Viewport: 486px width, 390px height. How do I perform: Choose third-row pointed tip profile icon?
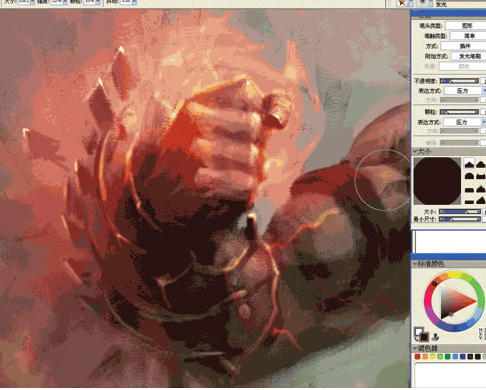tap(481, 189)
